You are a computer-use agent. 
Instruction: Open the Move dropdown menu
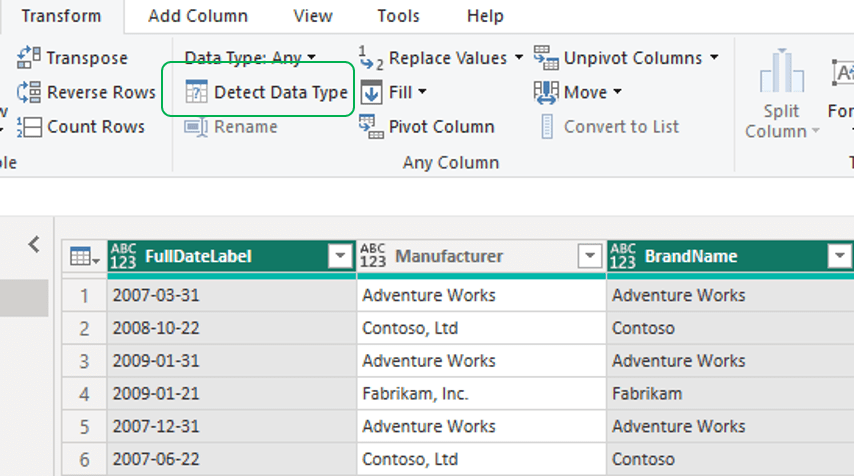point(616,93)
